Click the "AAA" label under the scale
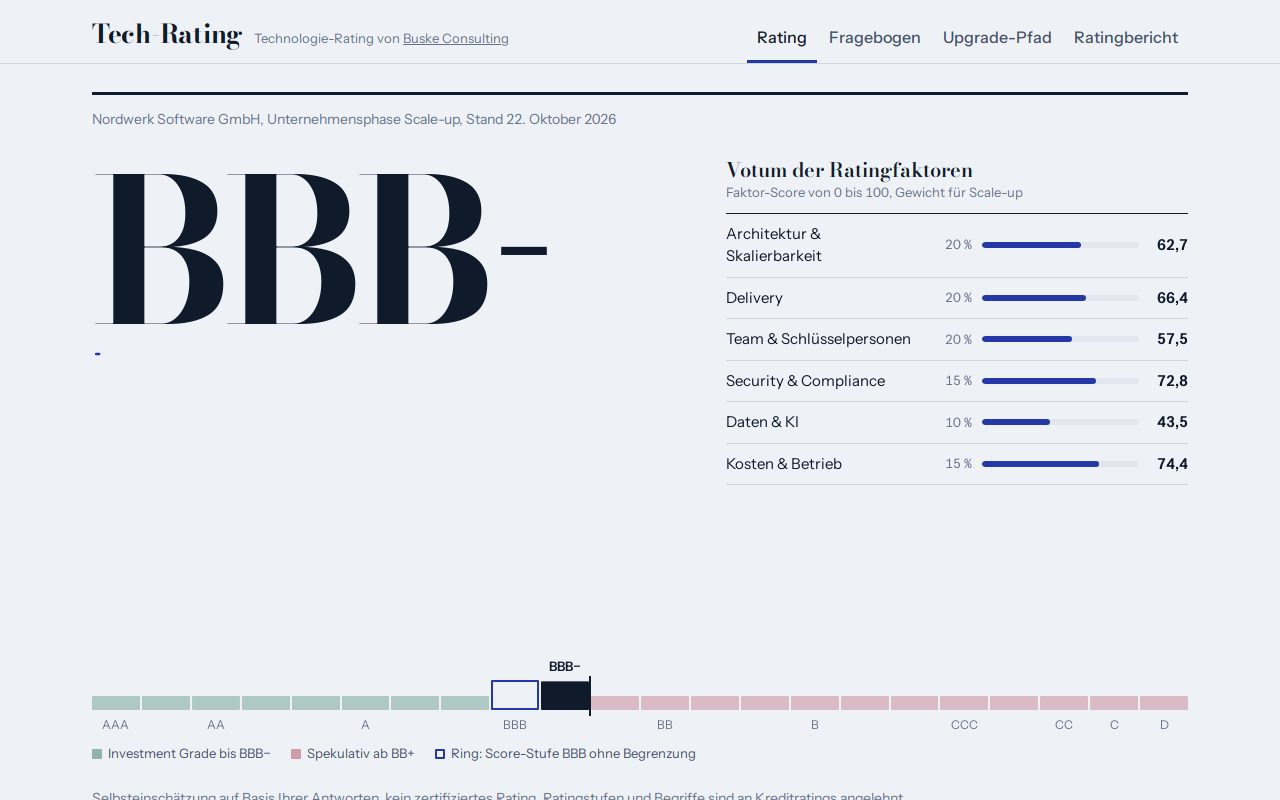 tap(115, 725)
